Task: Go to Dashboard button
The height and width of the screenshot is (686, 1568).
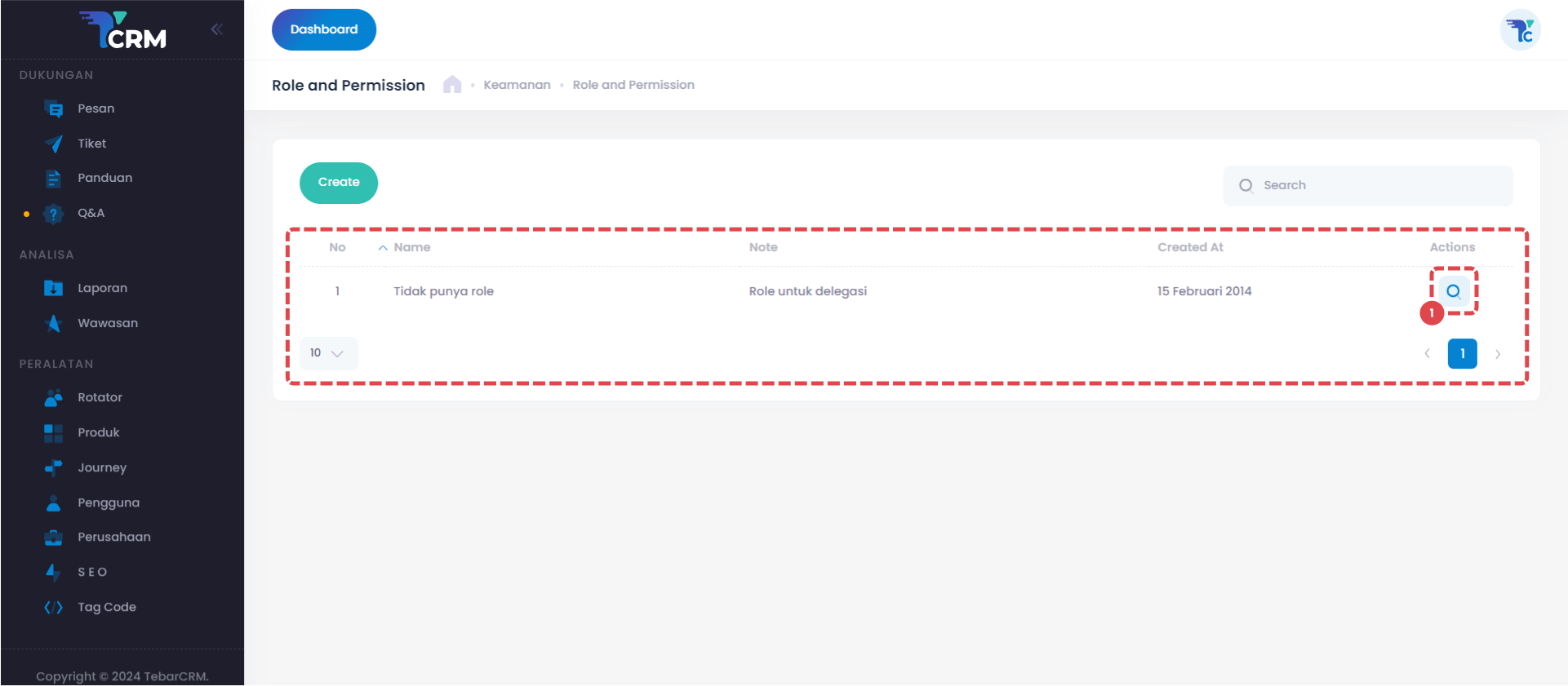Action: (x=324, y=29)
